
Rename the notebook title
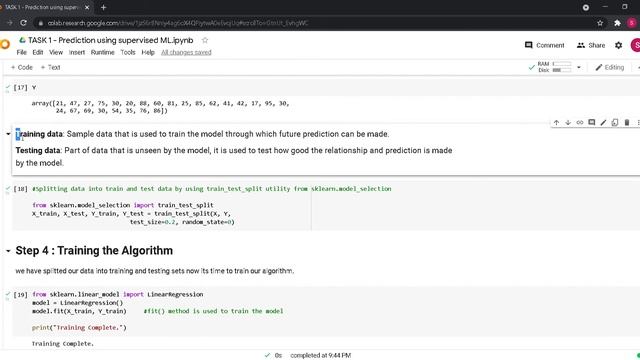click(x=111, y=40)
